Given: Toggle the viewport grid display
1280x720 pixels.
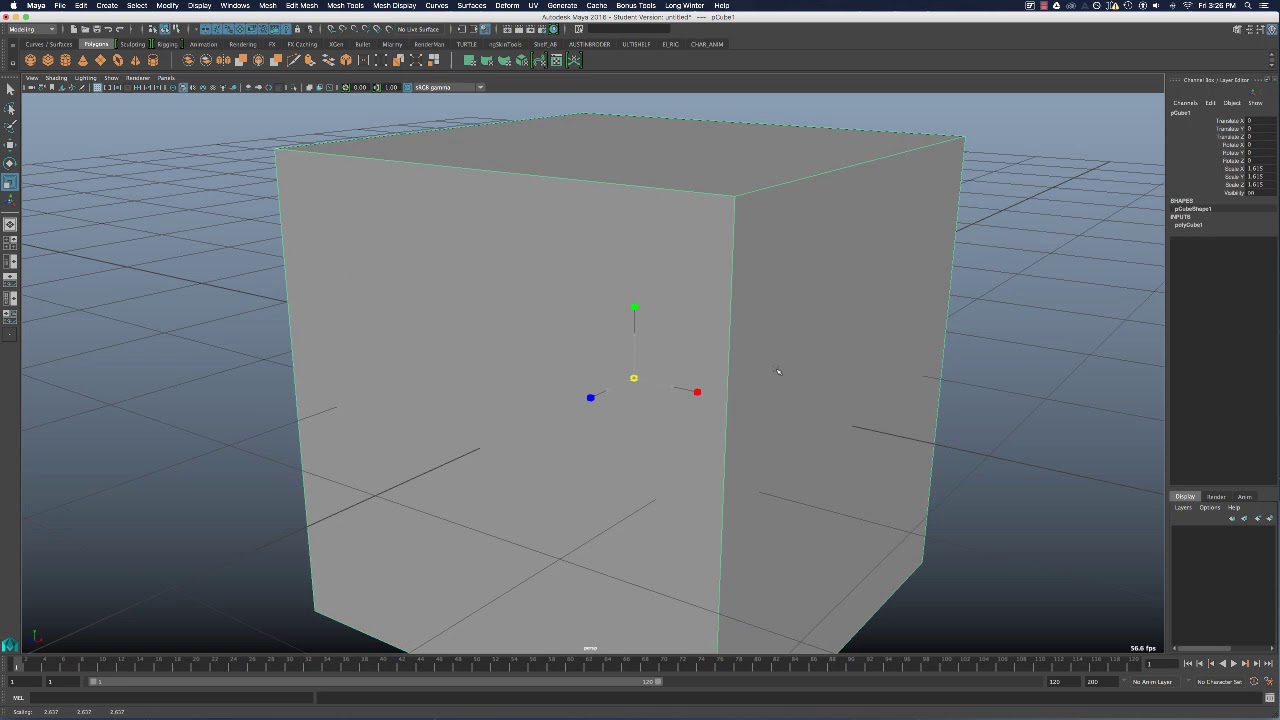Looking at the screenshot, I should (x=97, y=87).
